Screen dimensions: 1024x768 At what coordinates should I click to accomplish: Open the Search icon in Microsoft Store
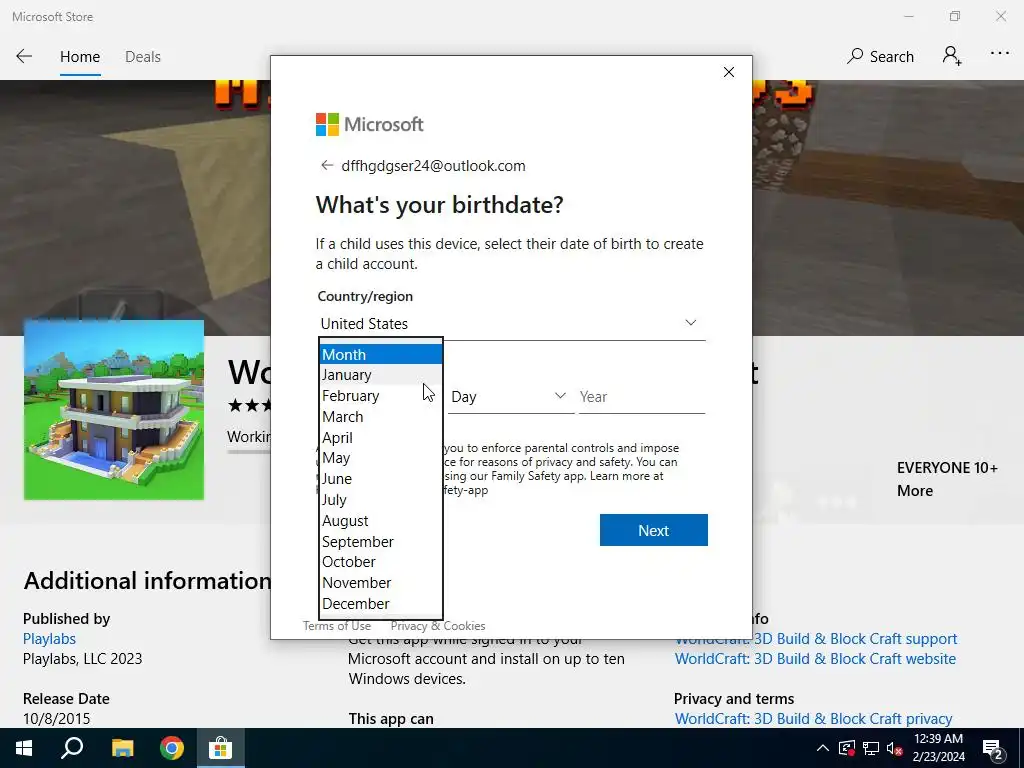880,56
